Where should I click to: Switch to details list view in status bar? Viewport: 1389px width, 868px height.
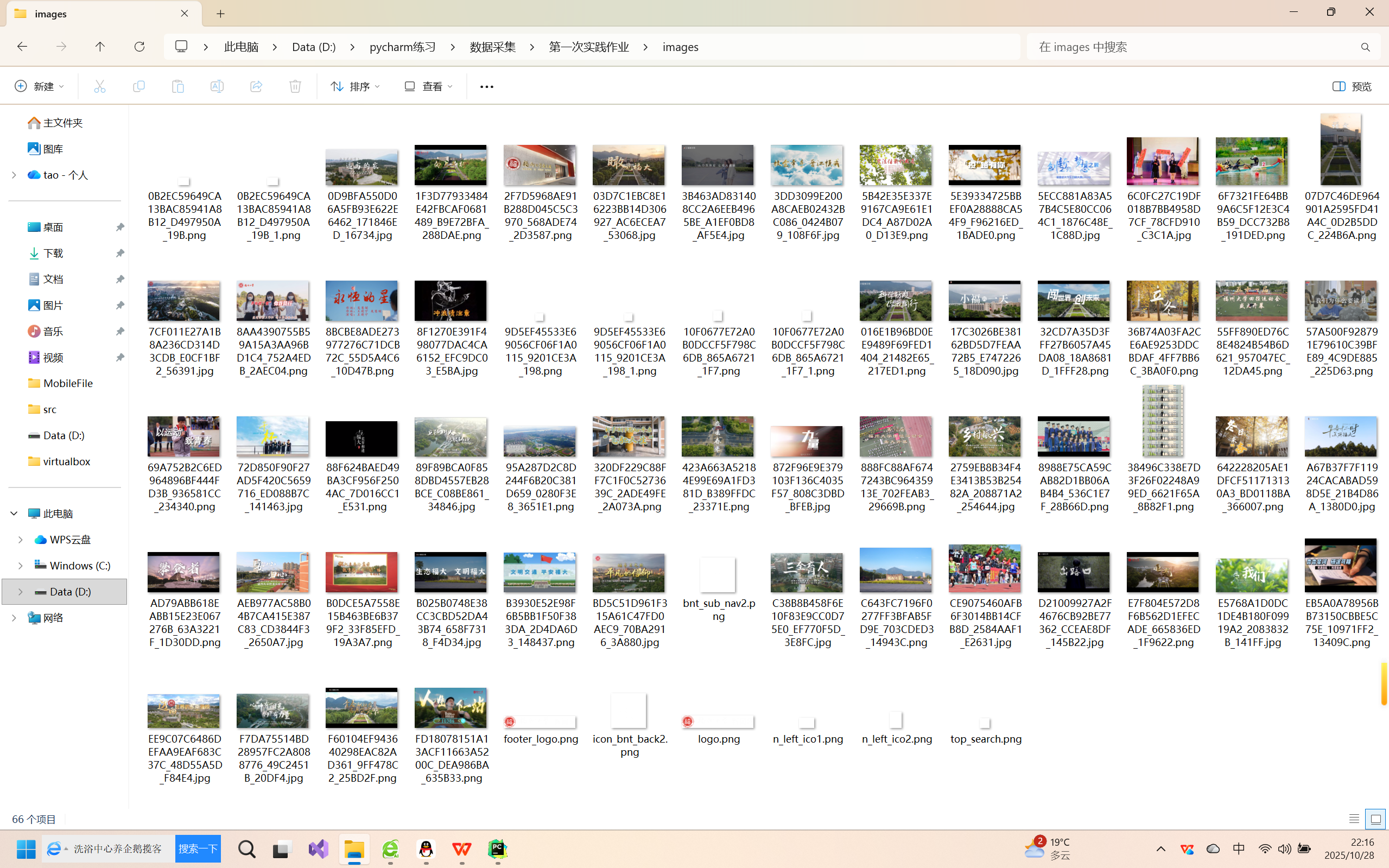tap(1353, 819)
